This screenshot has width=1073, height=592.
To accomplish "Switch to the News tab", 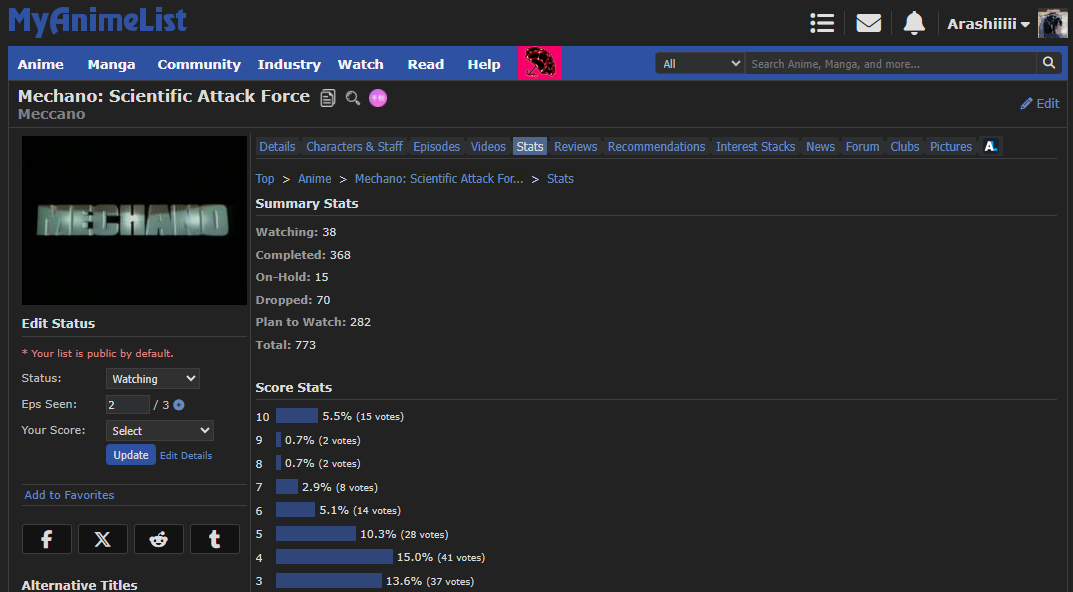I will [820, 146].
